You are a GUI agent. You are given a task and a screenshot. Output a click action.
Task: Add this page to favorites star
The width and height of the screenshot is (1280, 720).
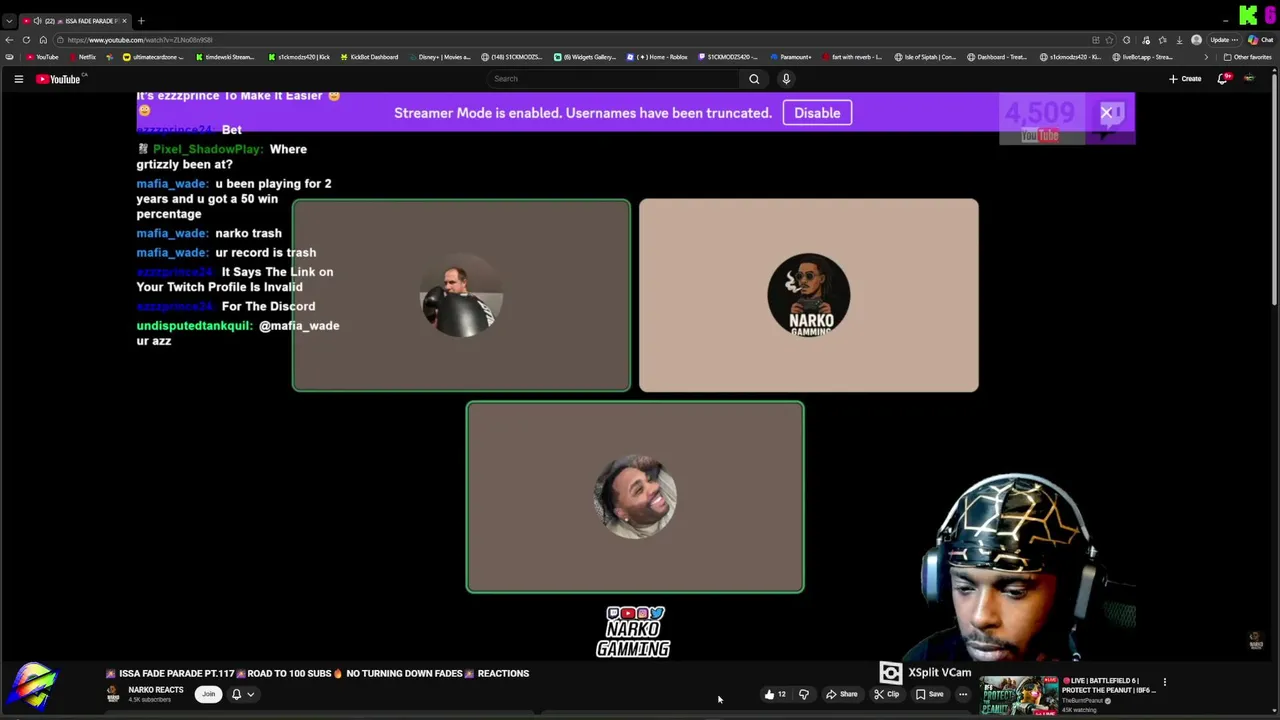tap(1110, 40)
